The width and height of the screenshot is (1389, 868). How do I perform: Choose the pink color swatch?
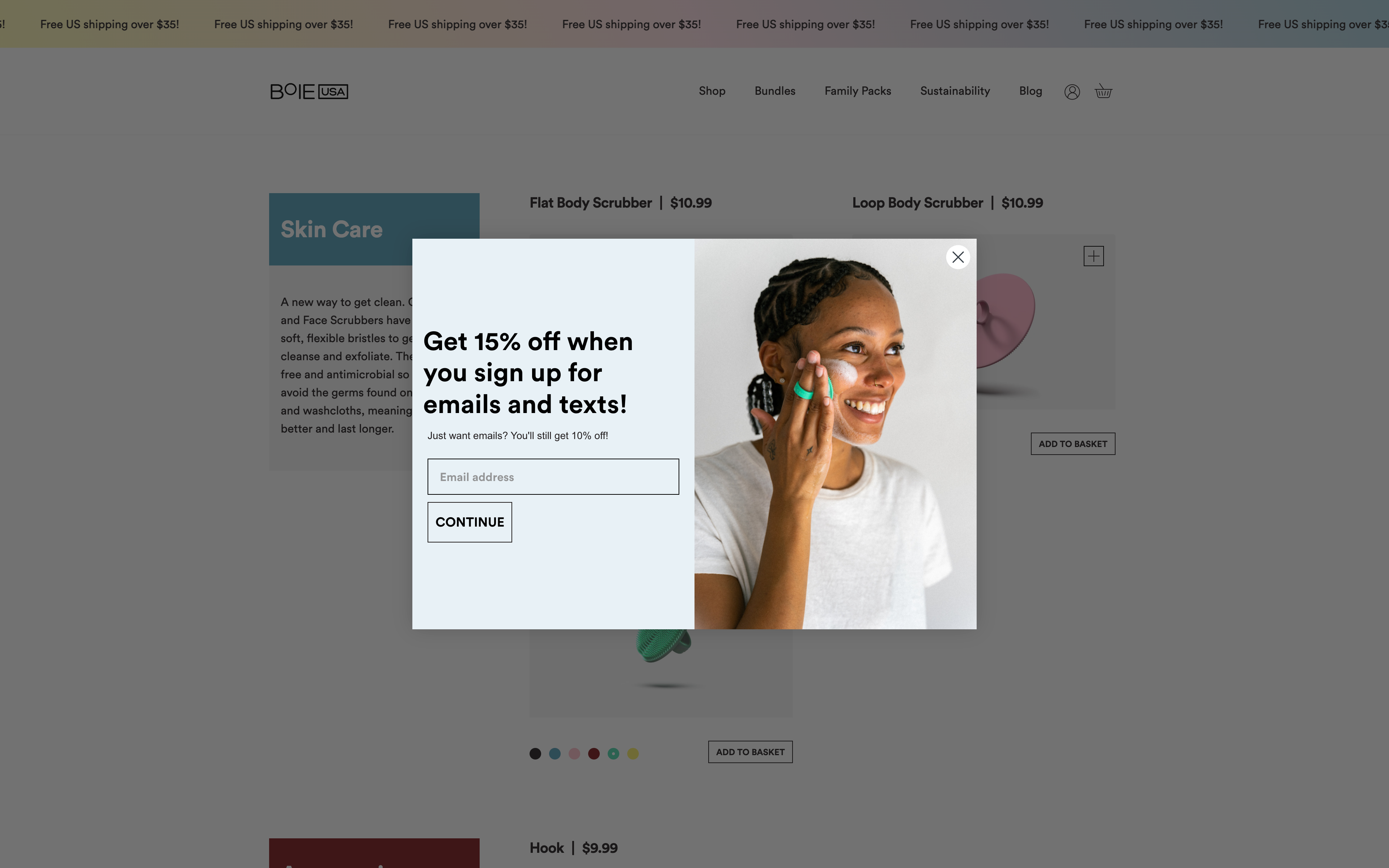coord(574,754)
